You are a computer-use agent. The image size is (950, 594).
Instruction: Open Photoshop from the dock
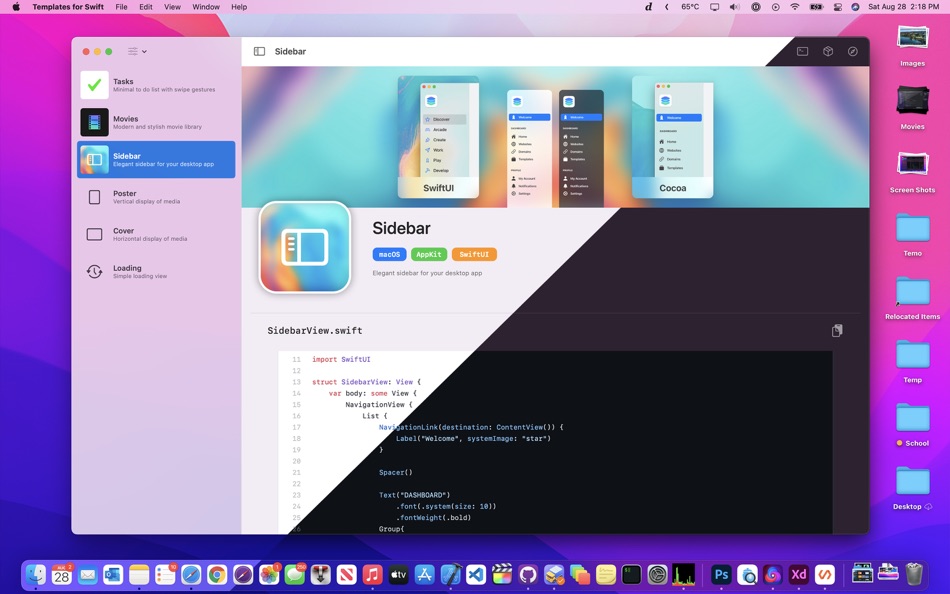(x=721, y=574)
